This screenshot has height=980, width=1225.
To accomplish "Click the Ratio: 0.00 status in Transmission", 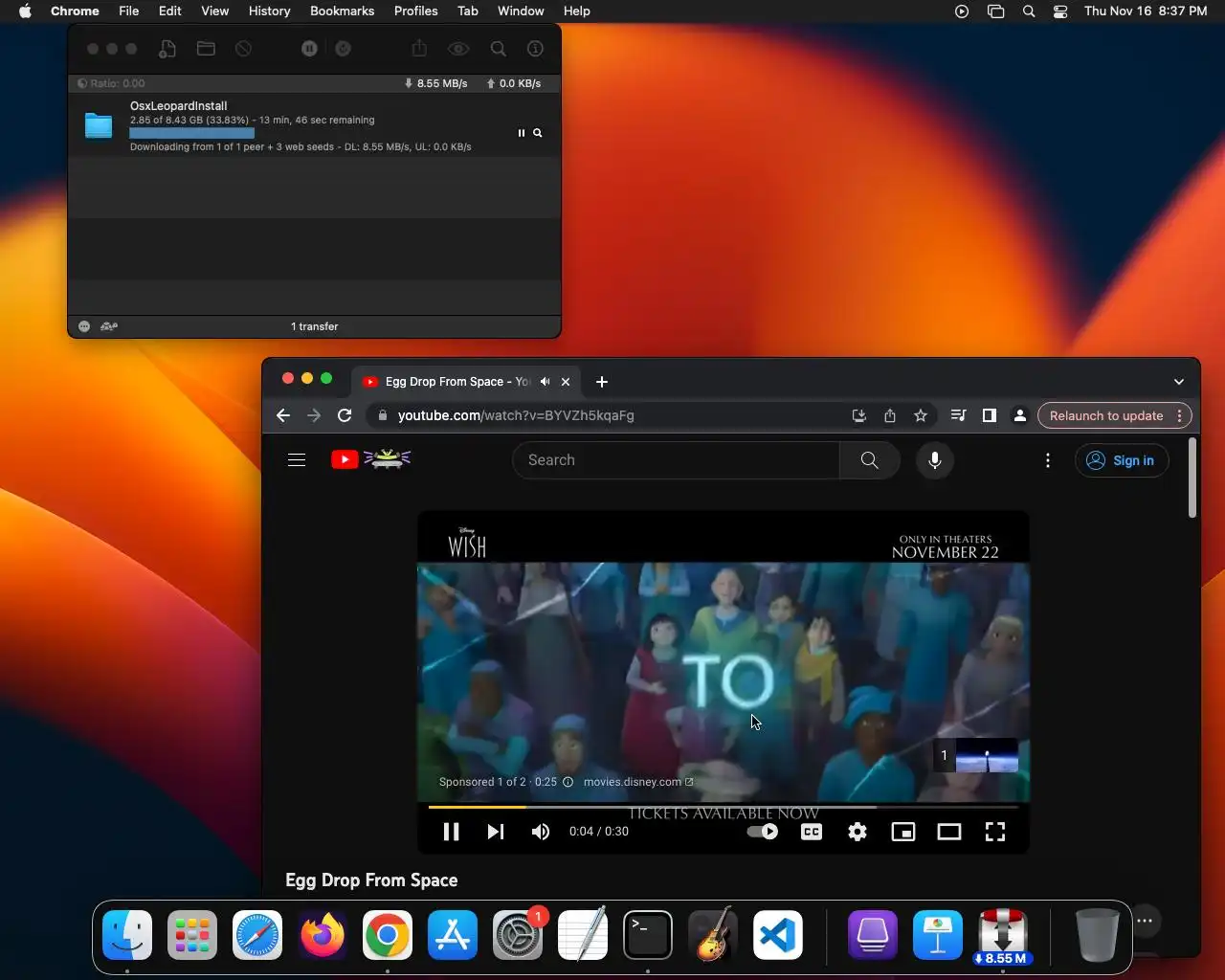I will tap(112, 83).
